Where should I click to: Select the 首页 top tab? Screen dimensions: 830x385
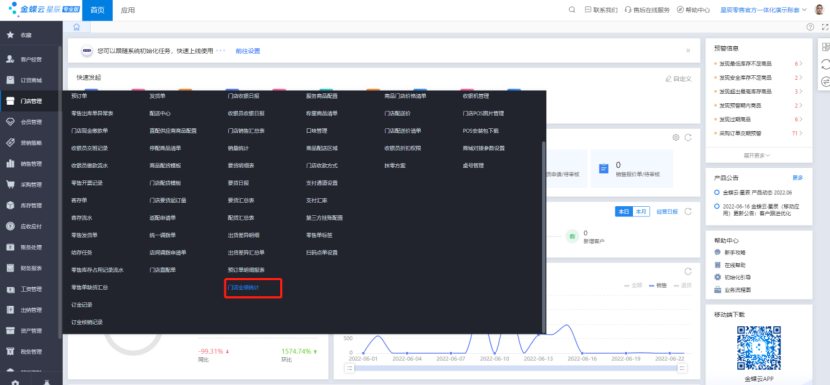[97, 10]
